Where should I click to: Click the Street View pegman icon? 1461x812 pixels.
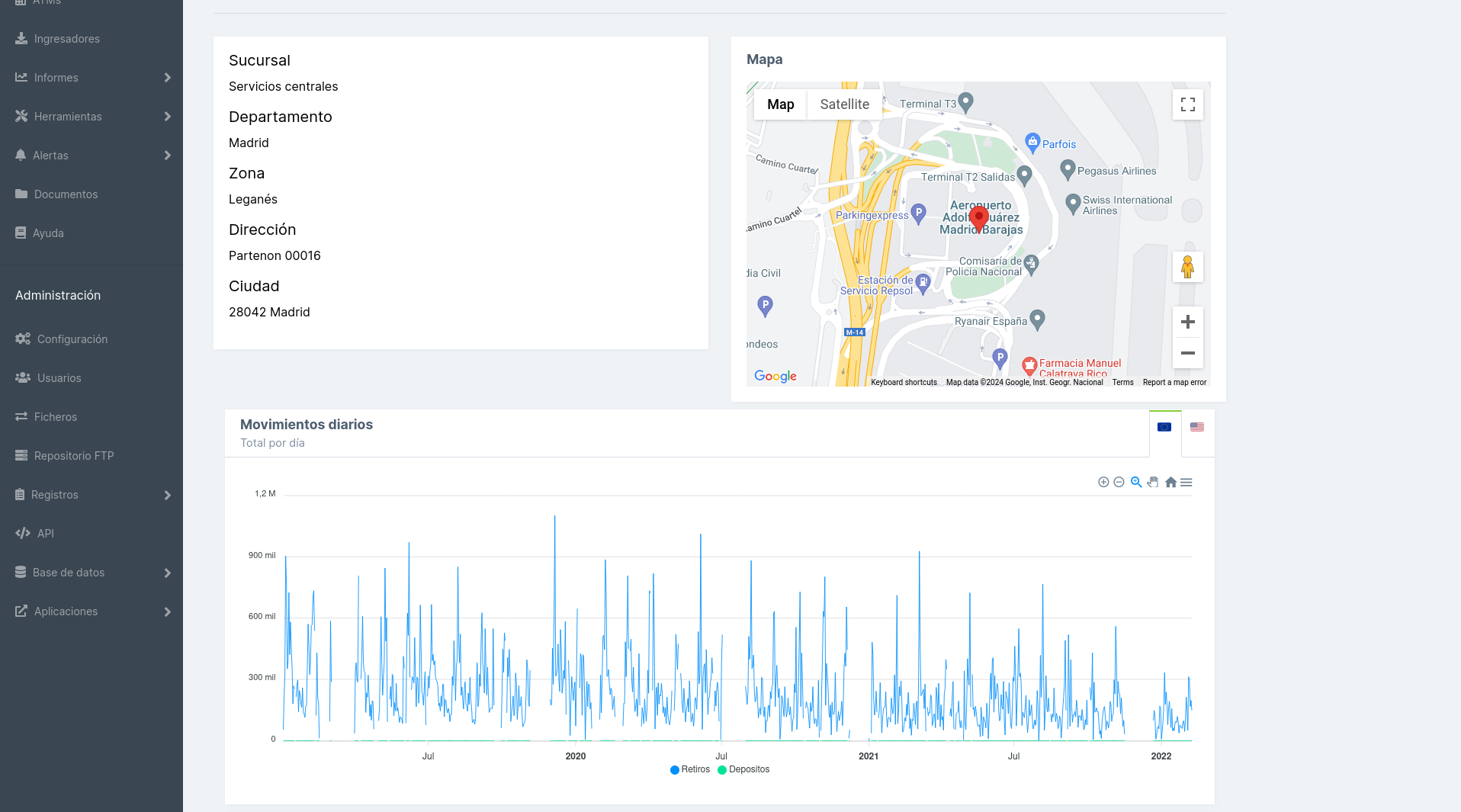click(x=1187, y=267)
